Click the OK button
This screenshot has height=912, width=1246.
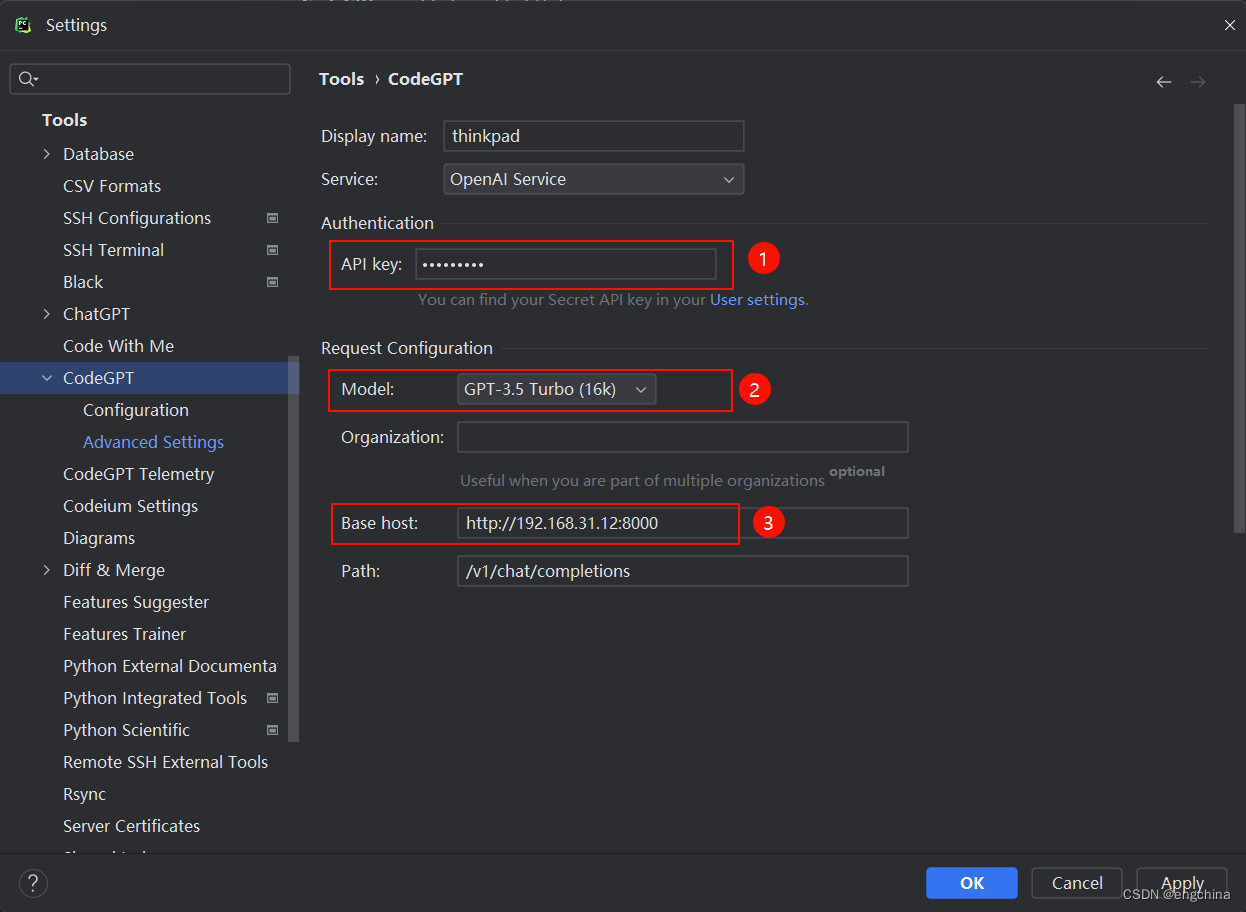pyautogui.click(x=972, y=883)
